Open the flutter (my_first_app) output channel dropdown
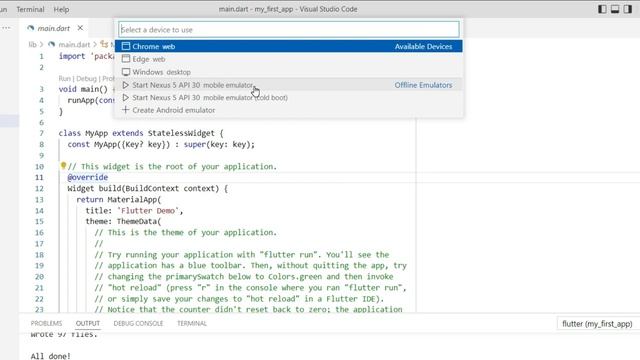640x360 pixels. point(598,324)
